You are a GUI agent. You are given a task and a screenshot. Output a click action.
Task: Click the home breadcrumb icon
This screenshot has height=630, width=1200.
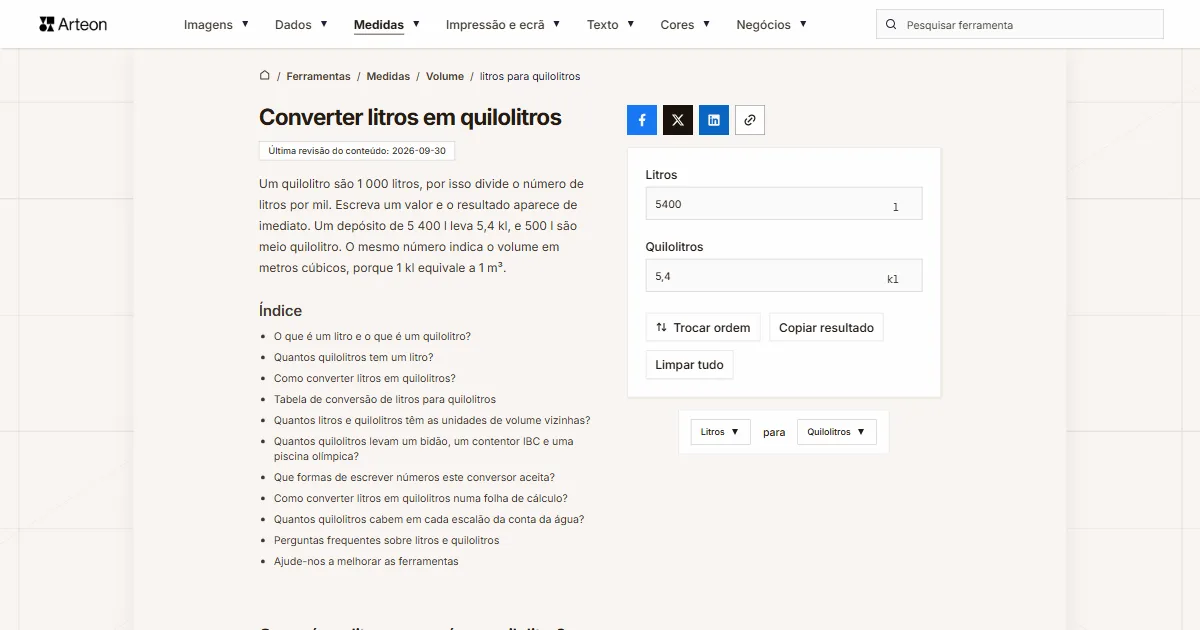point(265,76)
